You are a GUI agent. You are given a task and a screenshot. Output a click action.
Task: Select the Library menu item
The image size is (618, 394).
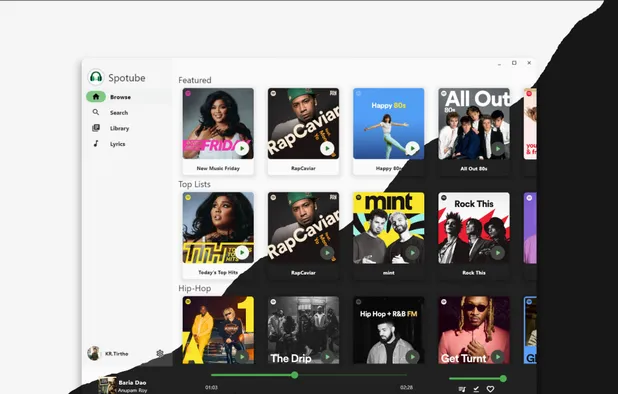pos(128,128)
